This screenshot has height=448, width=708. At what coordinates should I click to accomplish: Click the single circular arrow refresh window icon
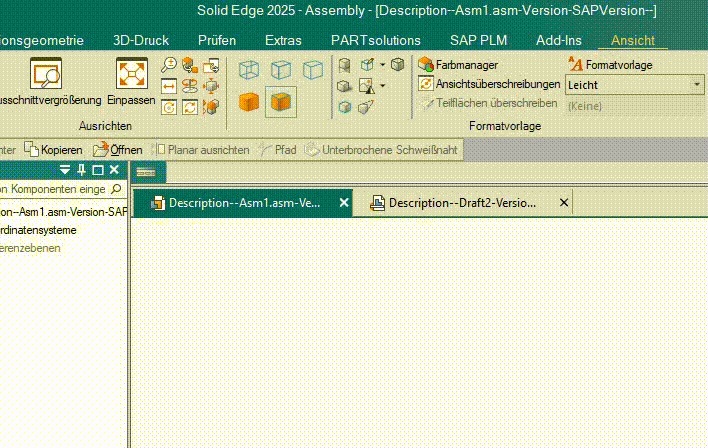[x=169, y=107]
